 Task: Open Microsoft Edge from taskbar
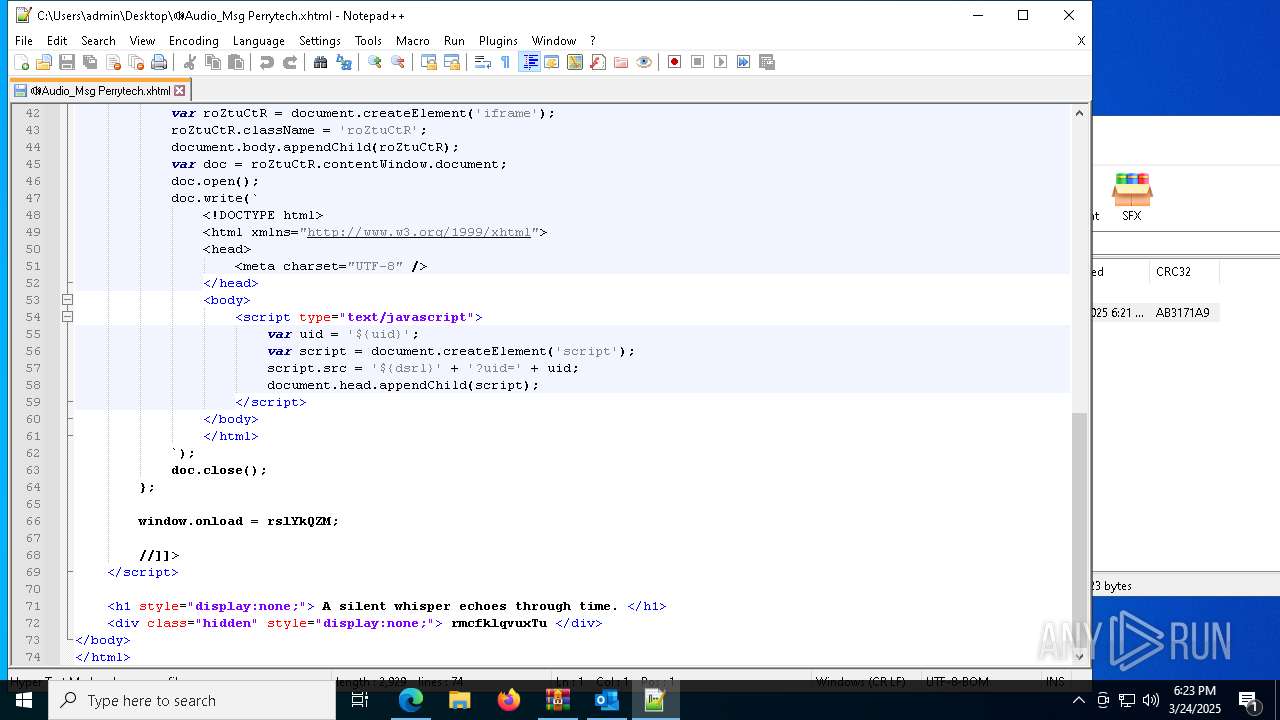(411, 701)
